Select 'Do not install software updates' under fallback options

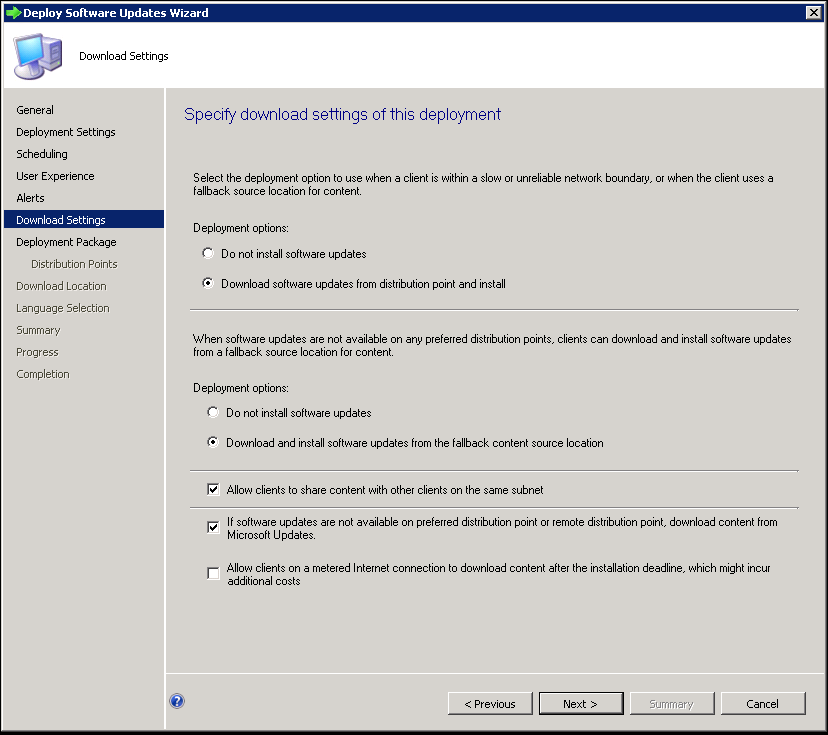213,412
